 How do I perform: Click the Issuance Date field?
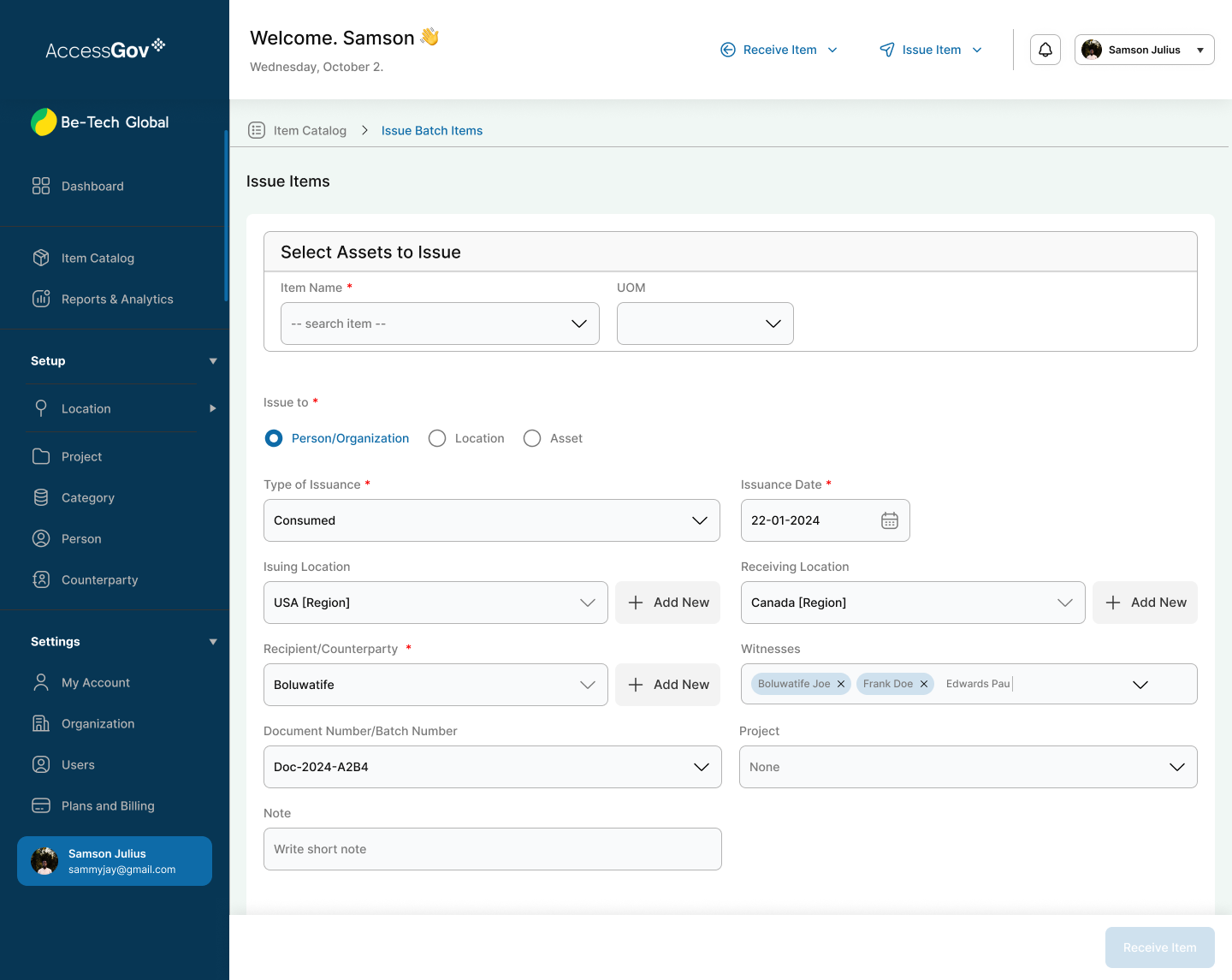click(826, 520)
